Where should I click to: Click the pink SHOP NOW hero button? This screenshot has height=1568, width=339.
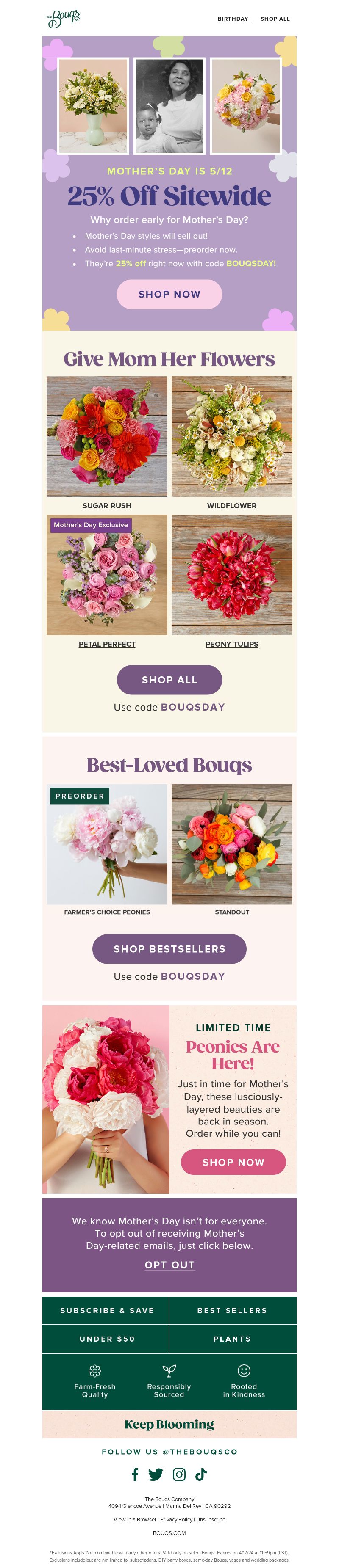click(169, 294)
